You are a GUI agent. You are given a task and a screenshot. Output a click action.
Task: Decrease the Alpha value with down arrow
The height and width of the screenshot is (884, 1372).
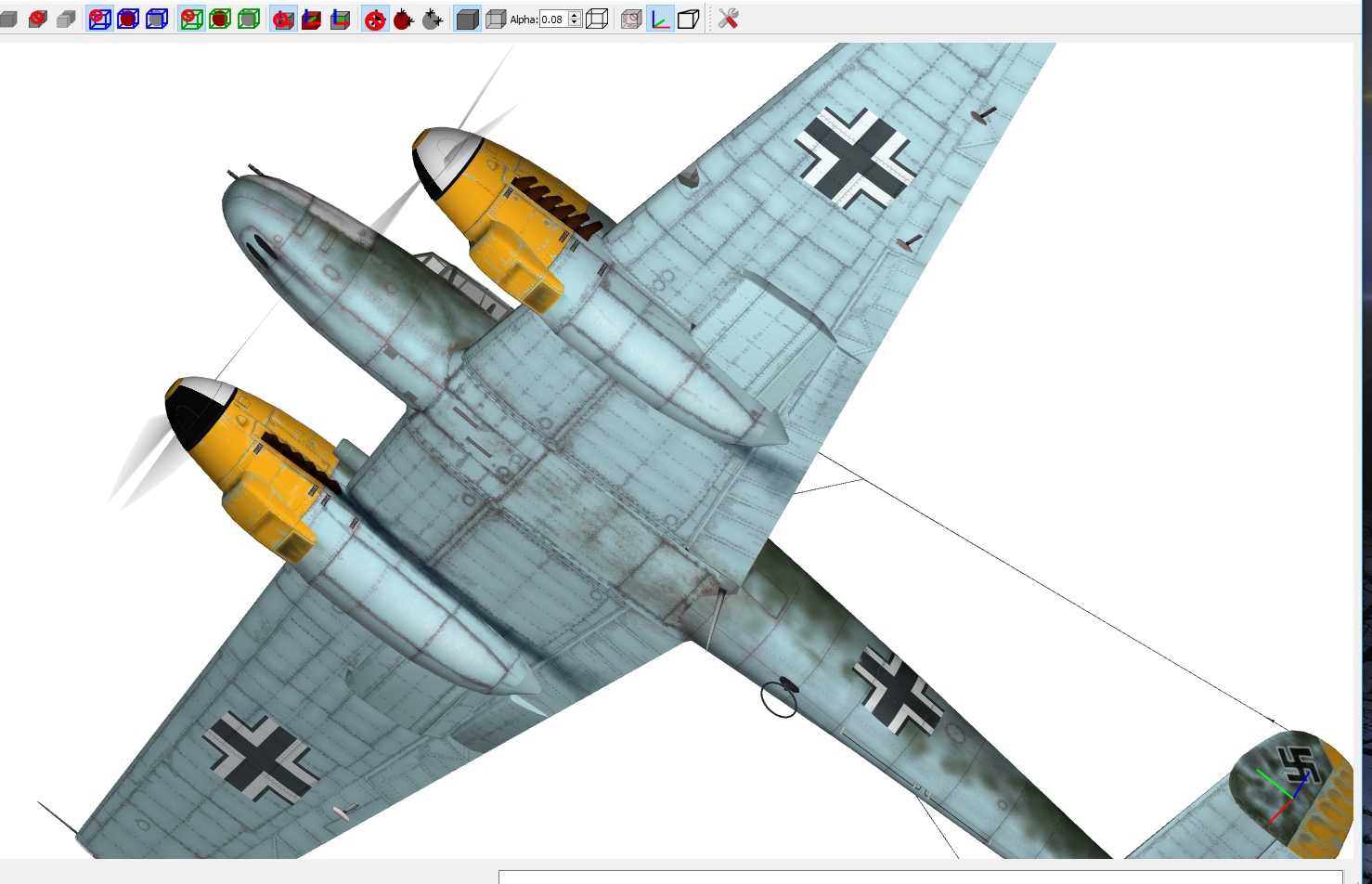(x=575, y=23)
